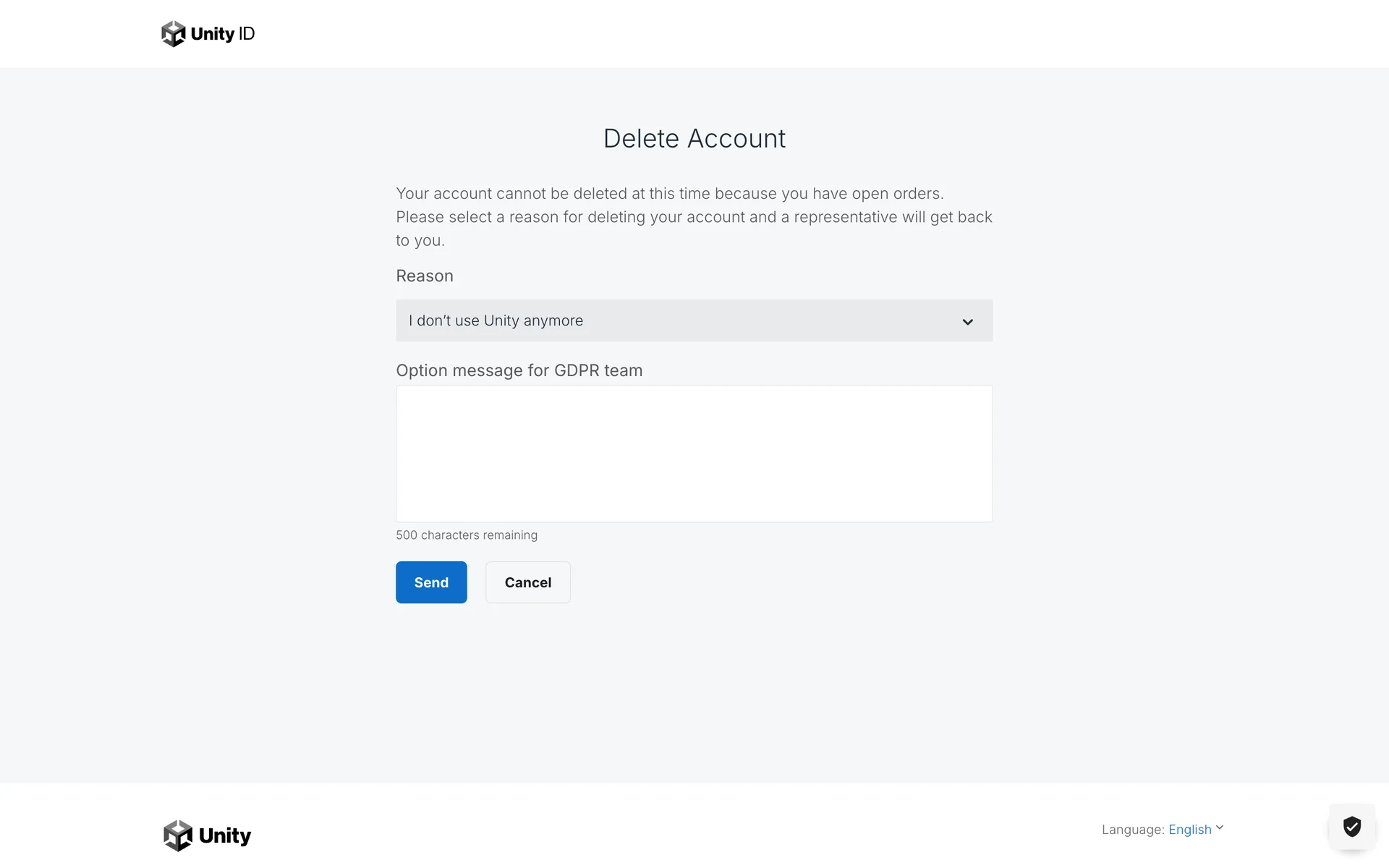Click the Delete Account heading
The image size is (1389, 868).
click(x=694, y=139)
